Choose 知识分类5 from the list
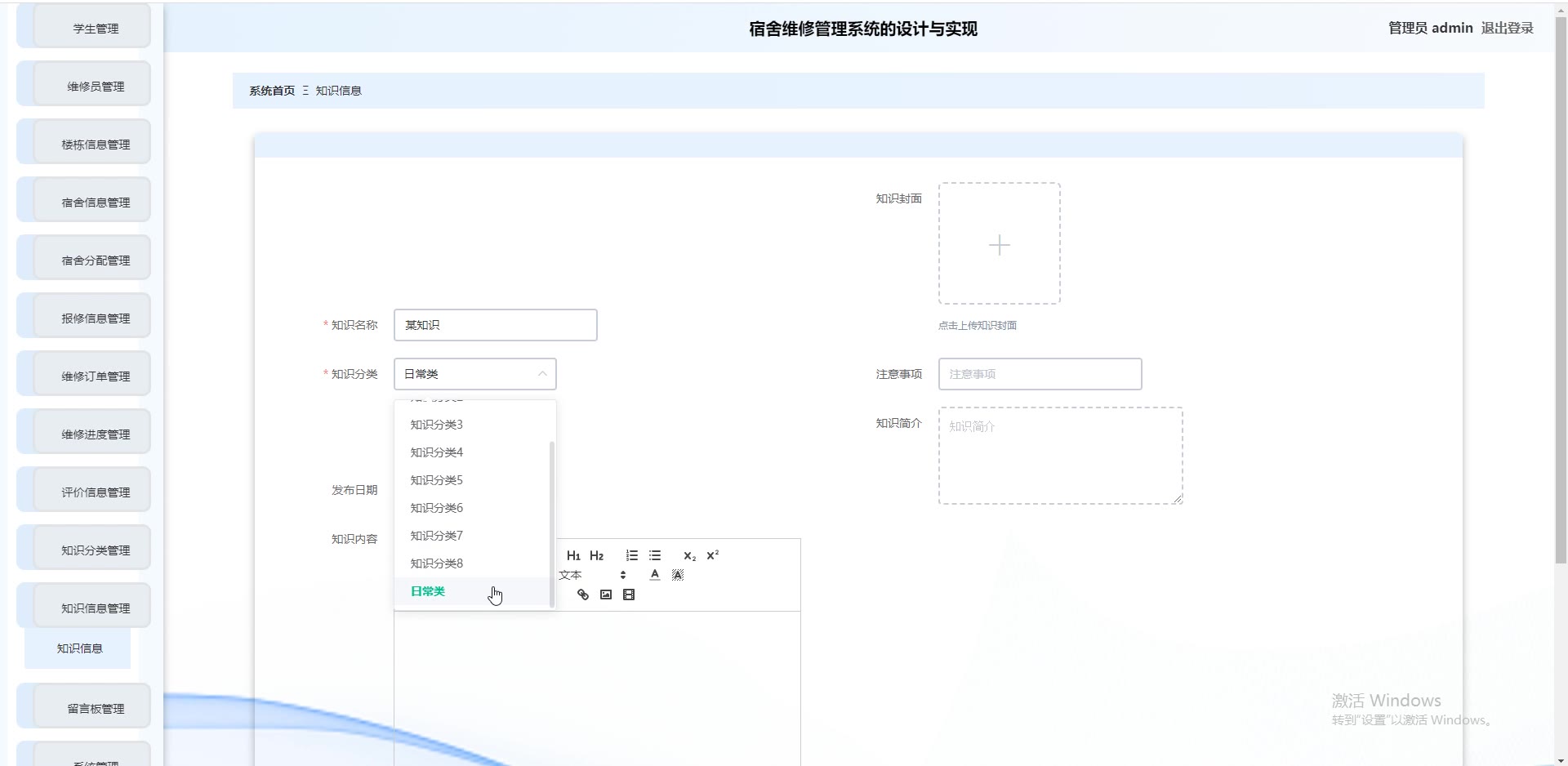Viewport: 1568px width, 766px height. click(474, 480)
